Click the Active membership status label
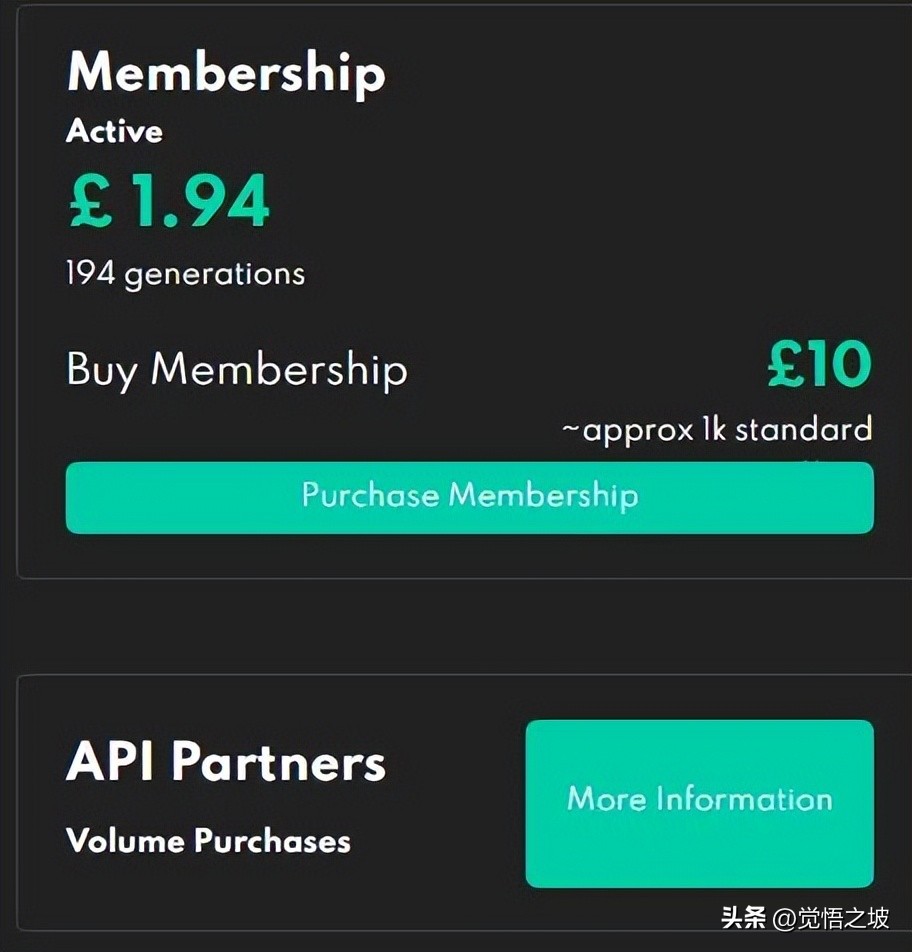 (x=114, y=131)
